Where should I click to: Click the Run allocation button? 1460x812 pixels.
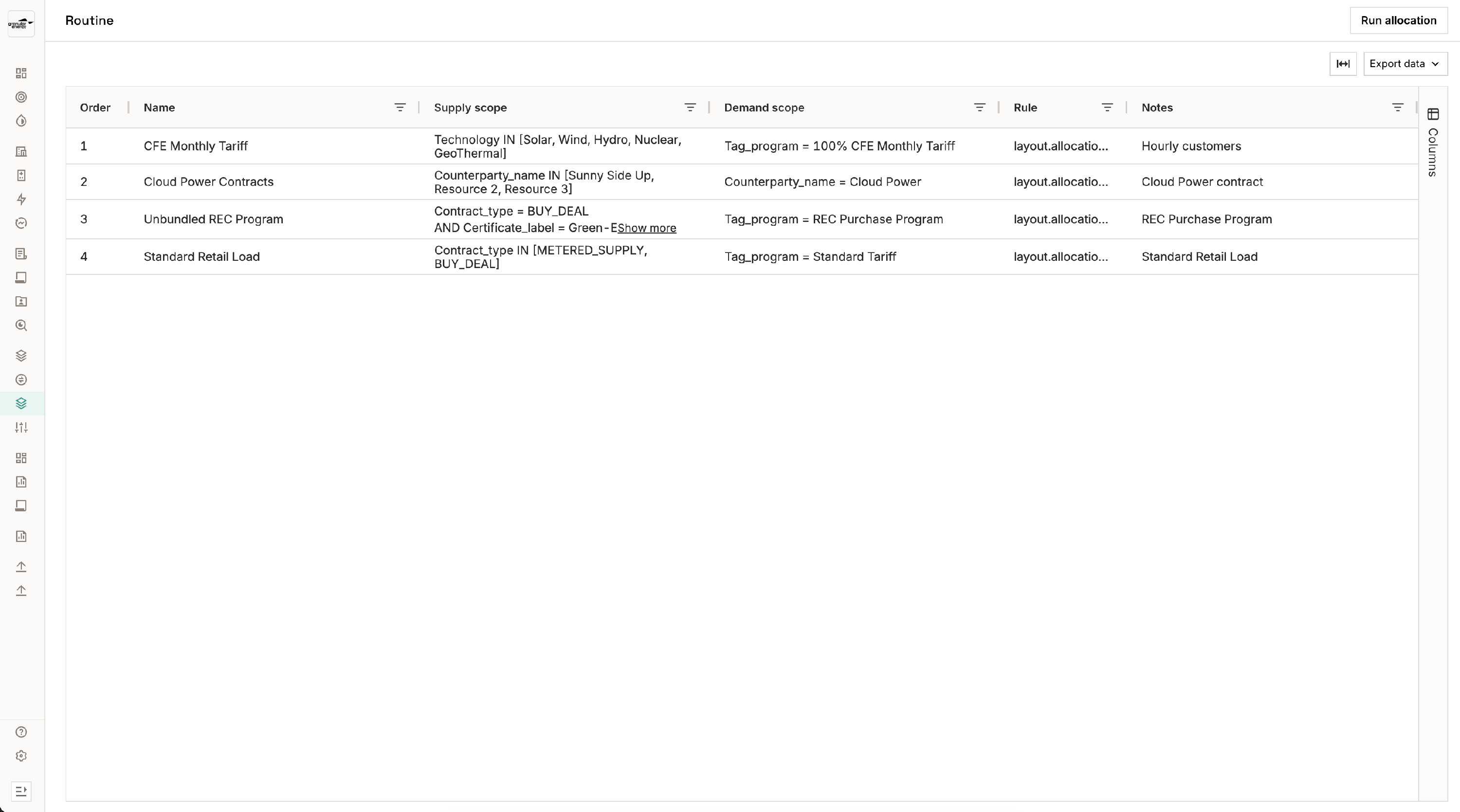click(1398, 20)
